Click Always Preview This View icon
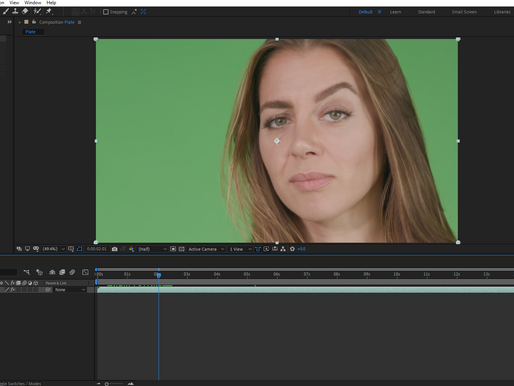 [19, 249]
